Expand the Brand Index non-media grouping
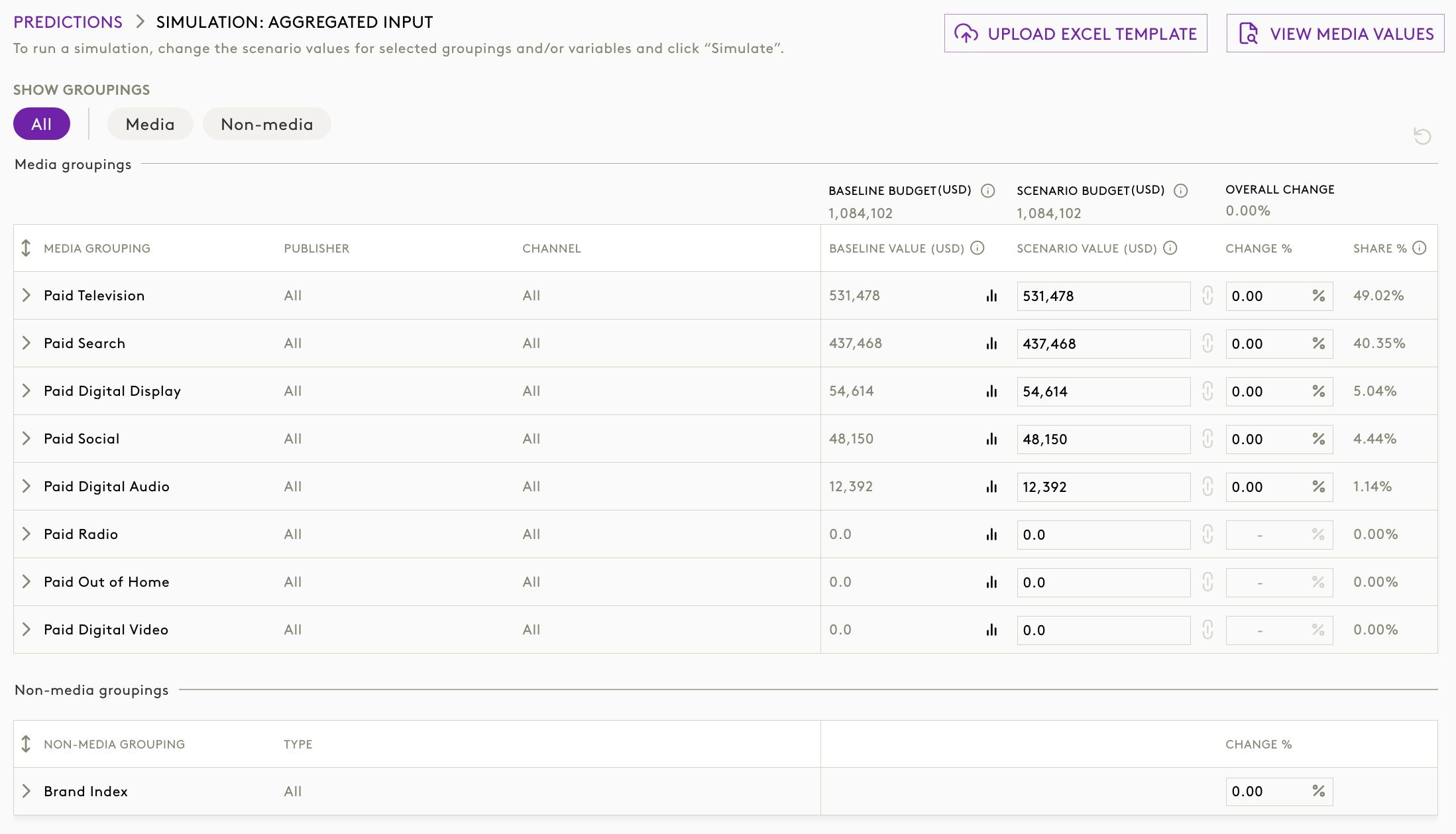Screen dimensions: 1456x834 [27, 791]
